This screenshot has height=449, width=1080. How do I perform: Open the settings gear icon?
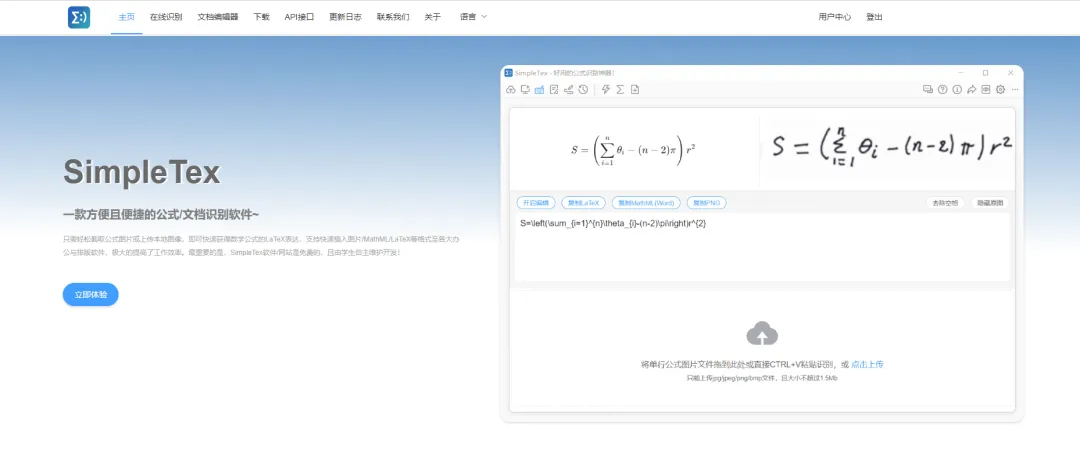[1000, 90]
